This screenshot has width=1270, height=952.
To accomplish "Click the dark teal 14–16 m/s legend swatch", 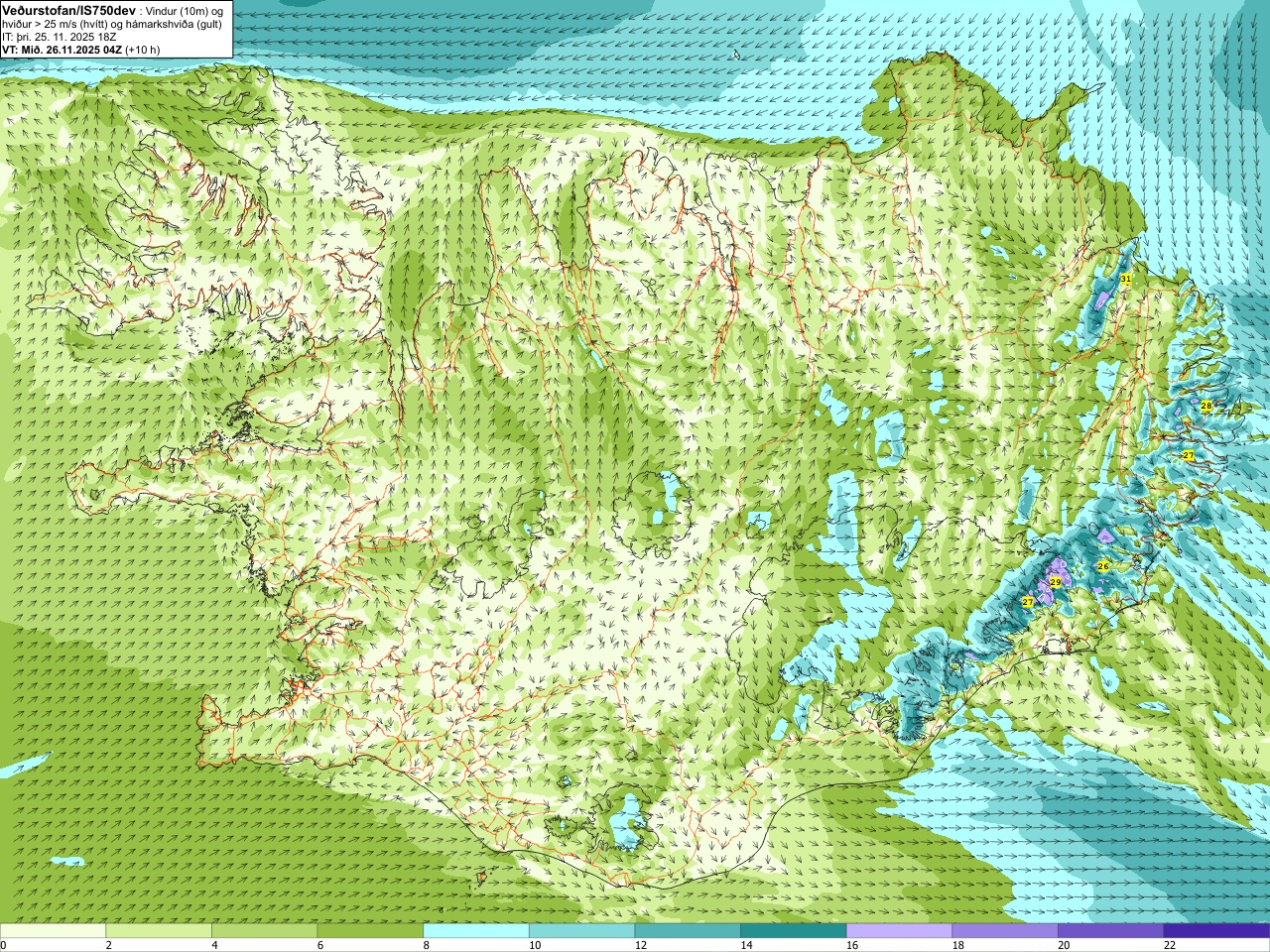I will tap(794, 931).
